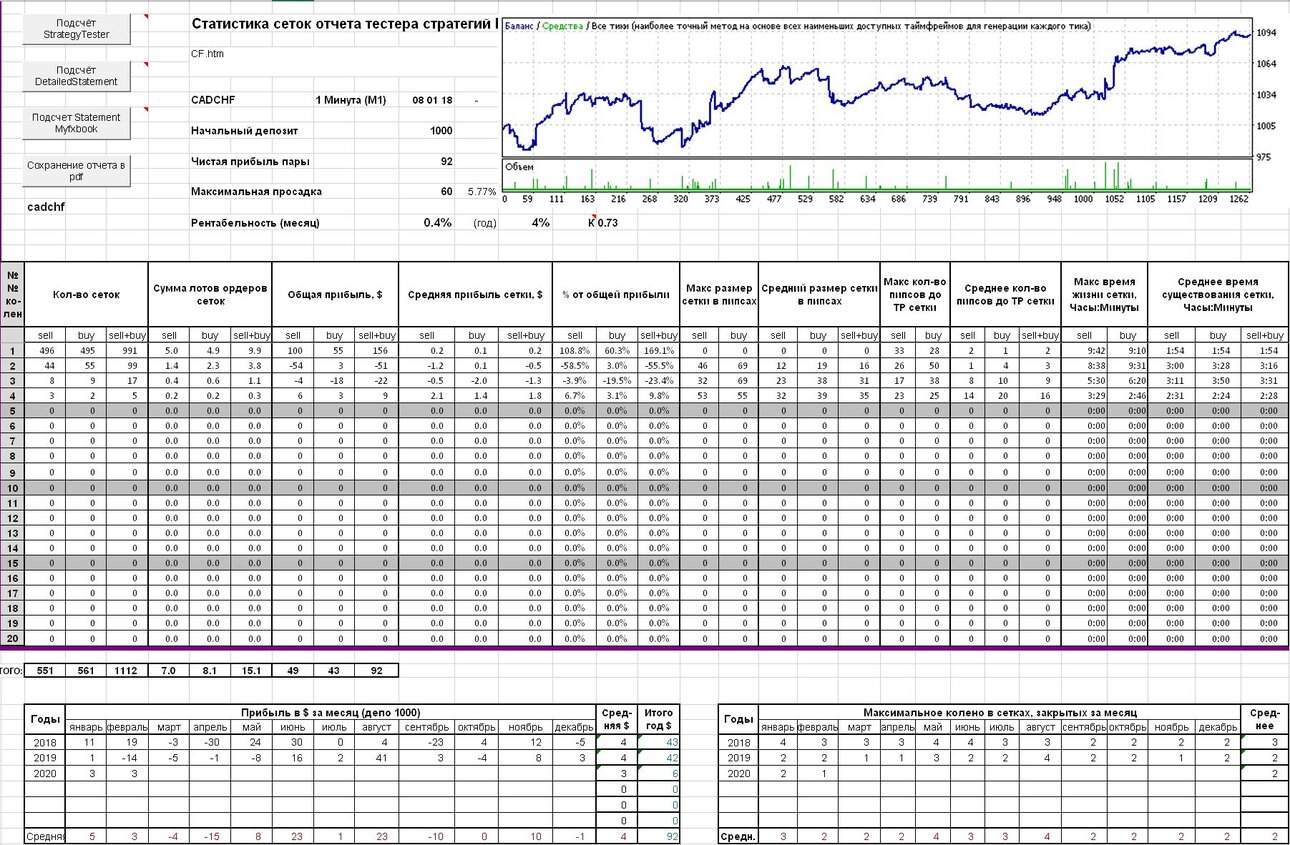Select the Макс размер сетки в пипсах header
Screen dimensions: 1290x845
pos(719,295)
